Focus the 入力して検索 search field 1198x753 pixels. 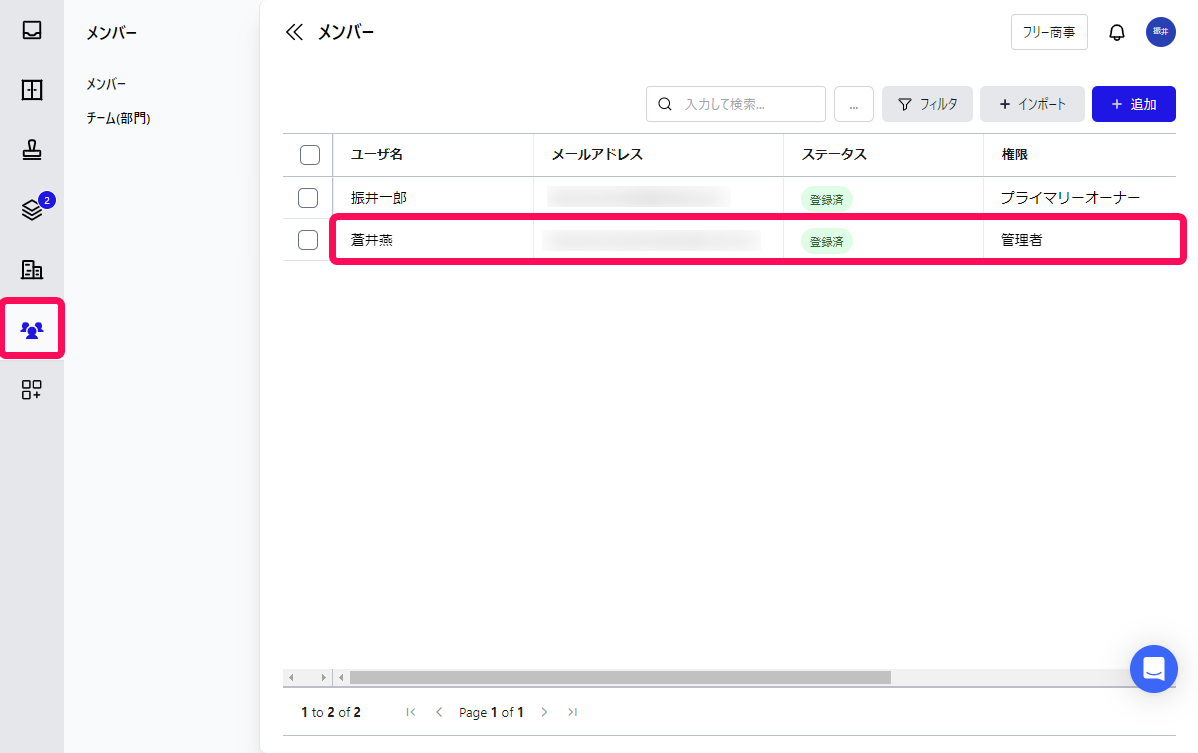point(735,104)
